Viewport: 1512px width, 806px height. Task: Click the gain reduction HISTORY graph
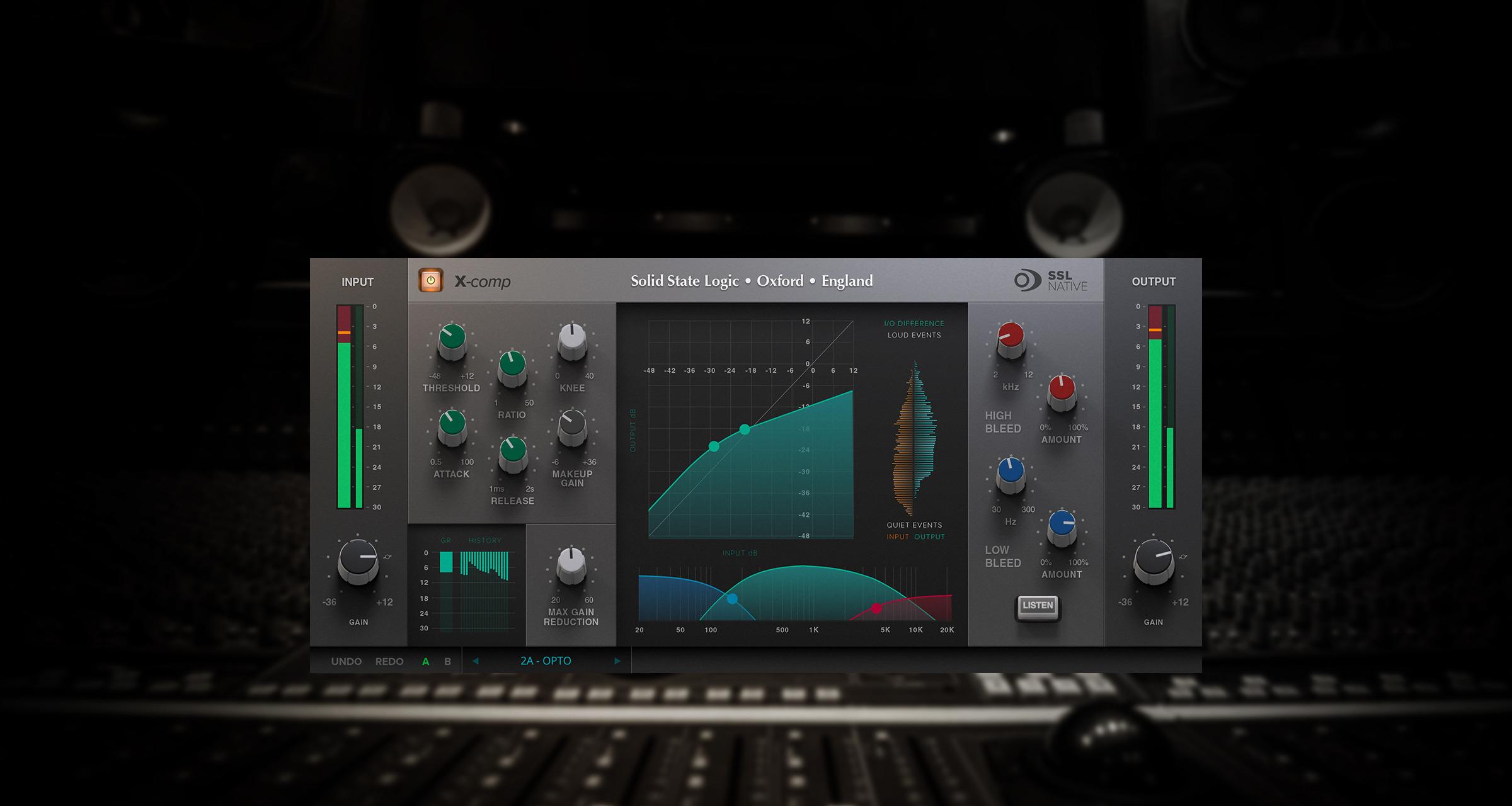(484, 590)
